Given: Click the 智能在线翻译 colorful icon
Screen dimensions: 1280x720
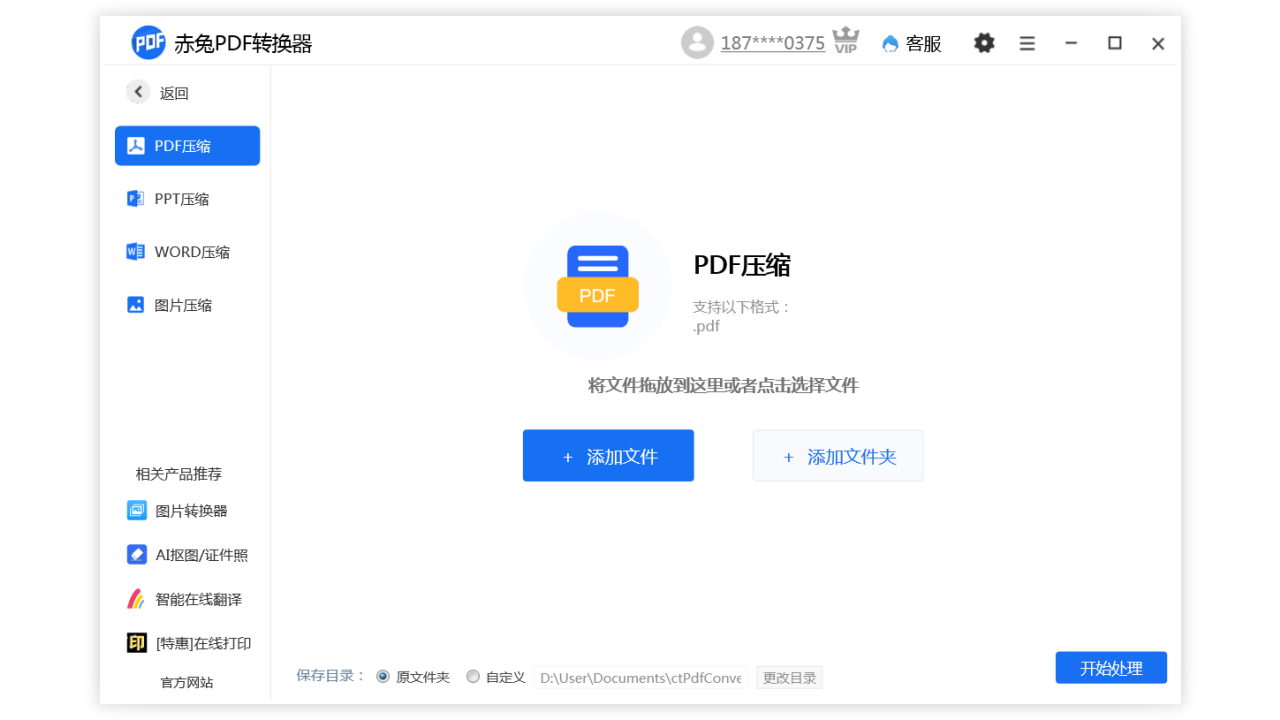Looking at the screenshot, I should click(x=137, y=599).
